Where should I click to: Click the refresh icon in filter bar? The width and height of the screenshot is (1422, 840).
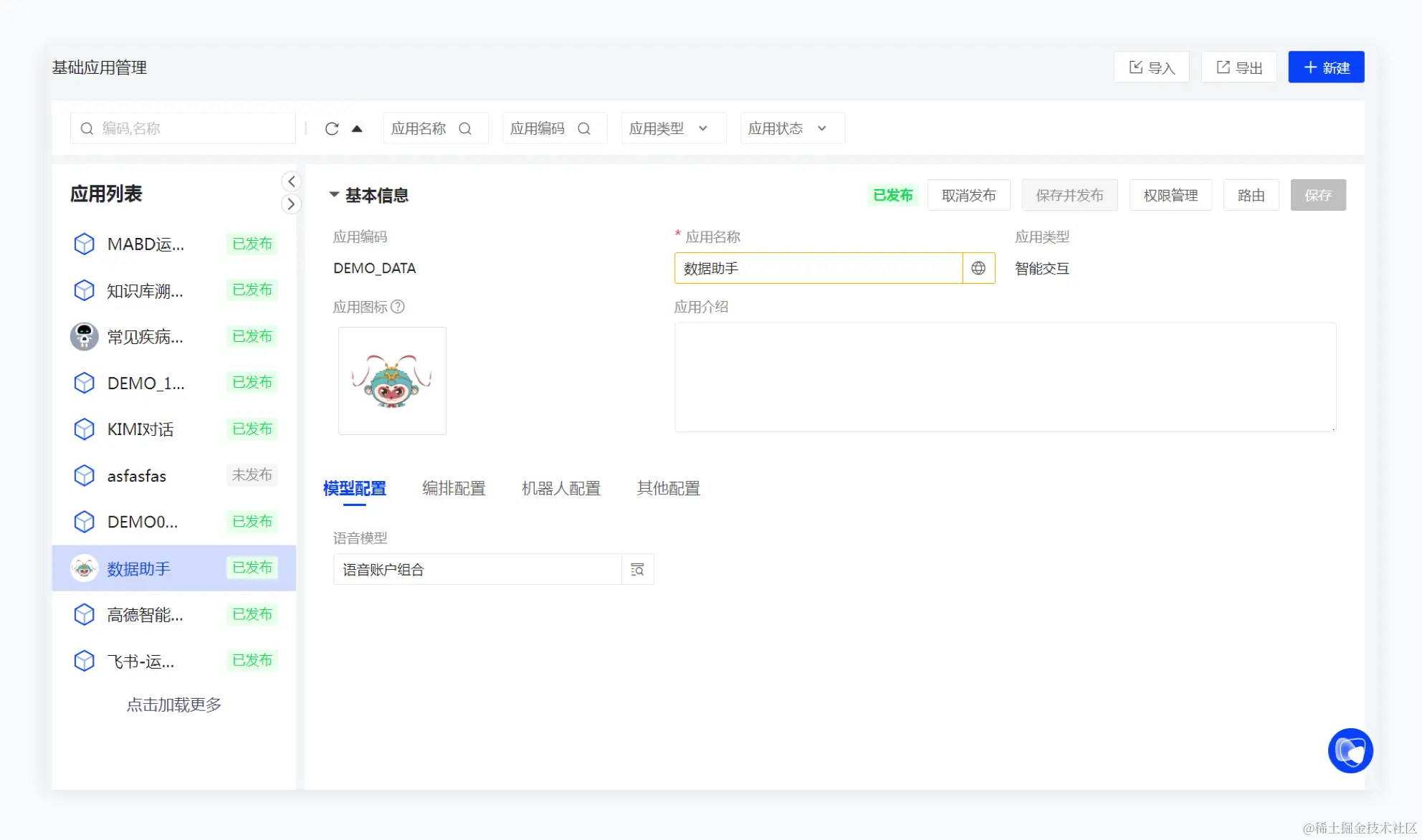click(331, 129)
